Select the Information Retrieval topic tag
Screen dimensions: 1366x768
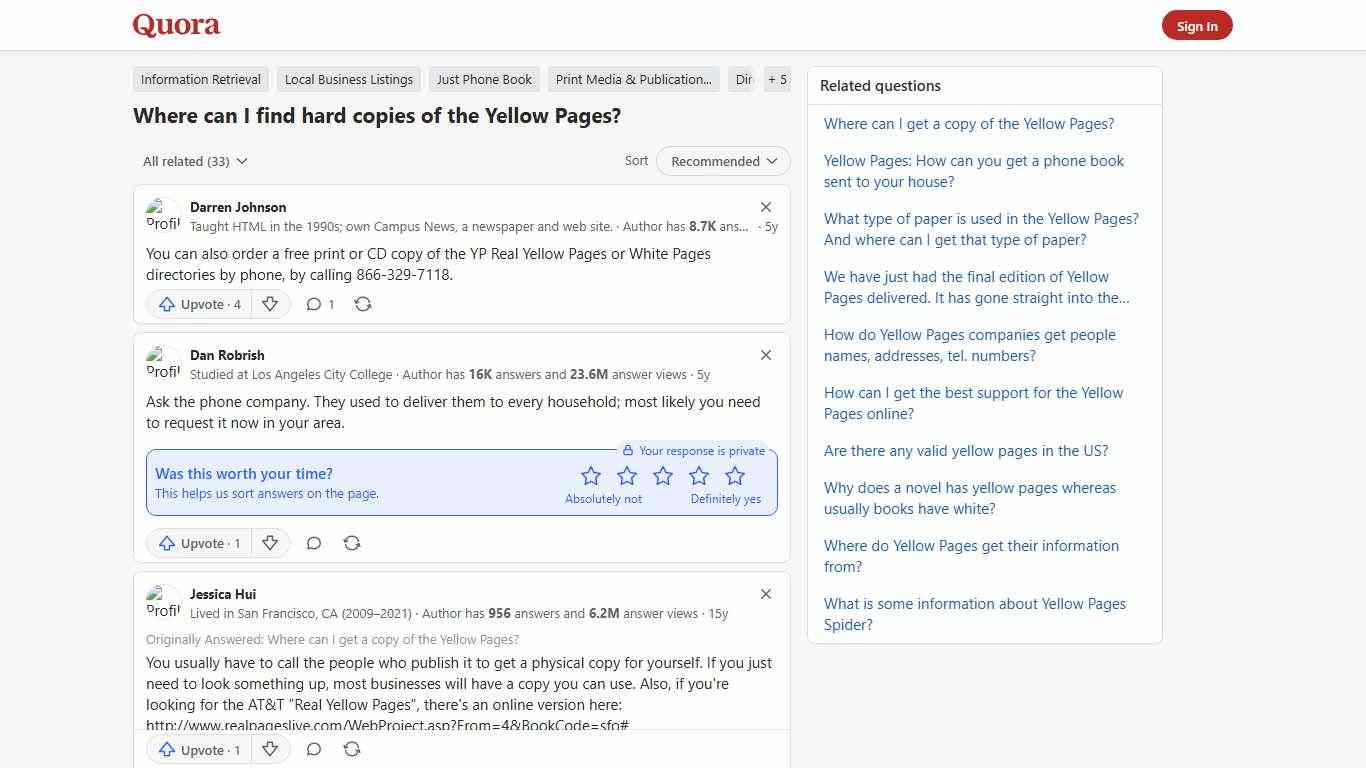point(200,79)
